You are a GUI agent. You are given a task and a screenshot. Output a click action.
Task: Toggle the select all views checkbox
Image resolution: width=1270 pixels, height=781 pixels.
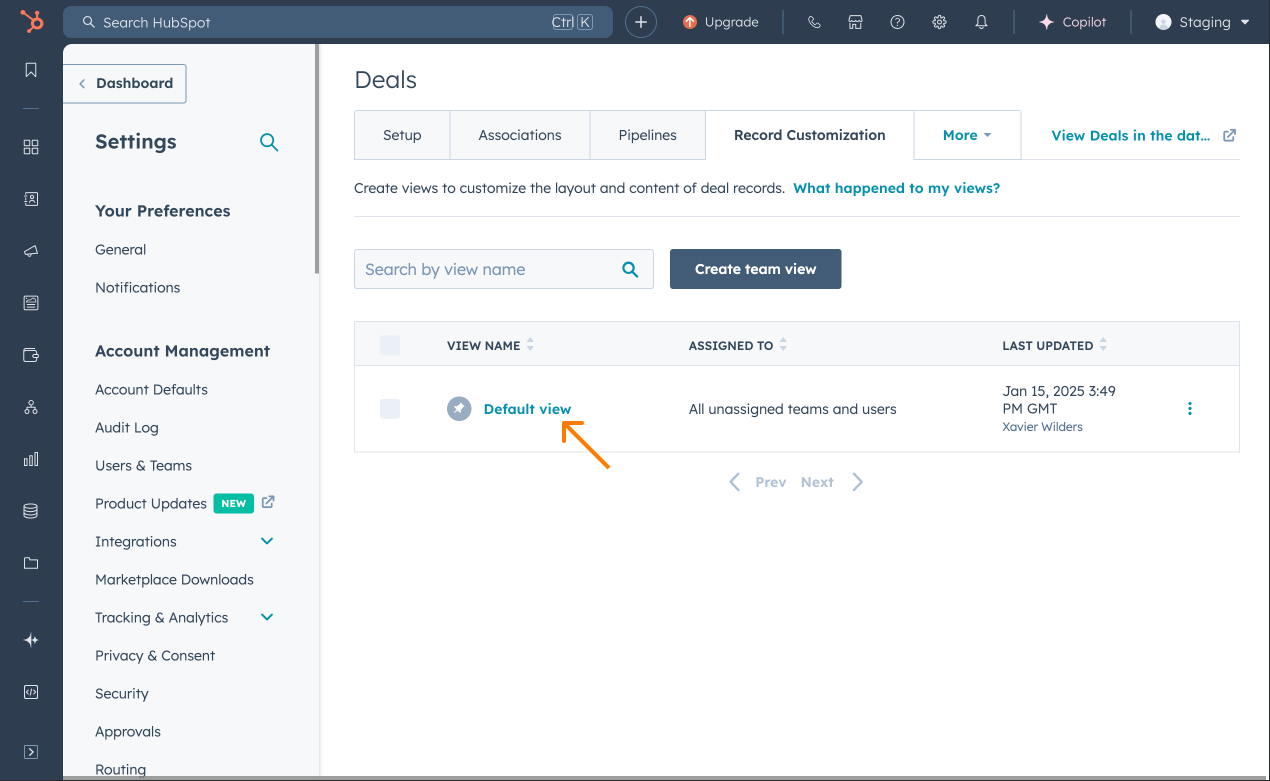tap(390, 346)
